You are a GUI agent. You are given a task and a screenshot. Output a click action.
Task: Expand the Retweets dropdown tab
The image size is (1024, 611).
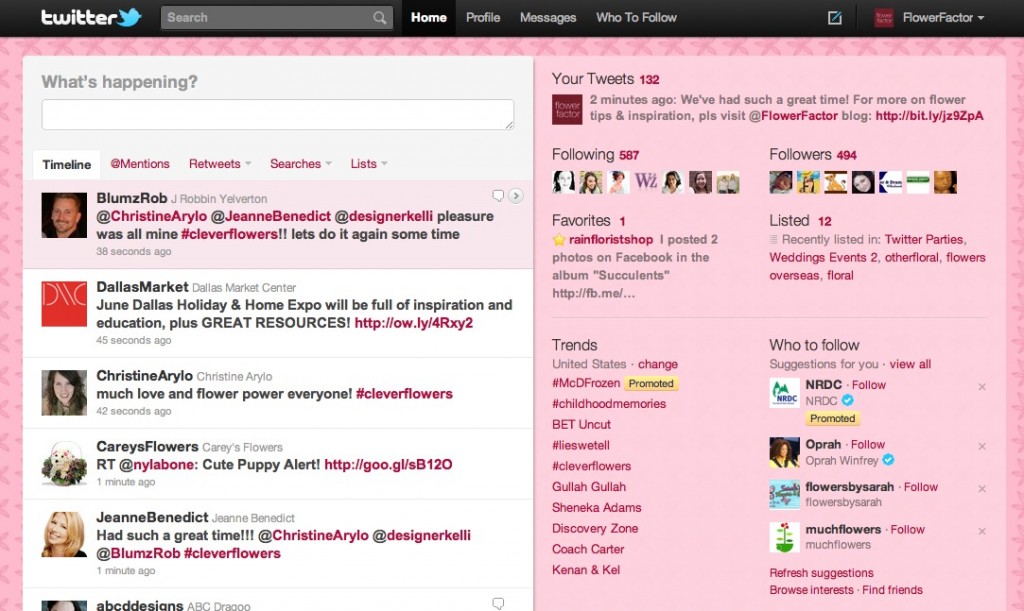pyautogui.click(x=219, y=164)
